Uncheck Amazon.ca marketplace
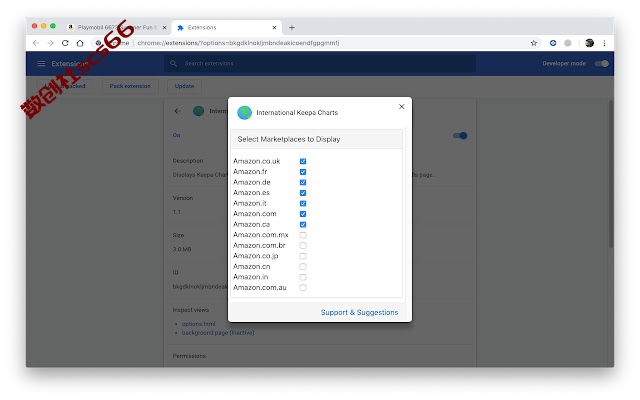This screenshot has width=640, height=400. 303,224
